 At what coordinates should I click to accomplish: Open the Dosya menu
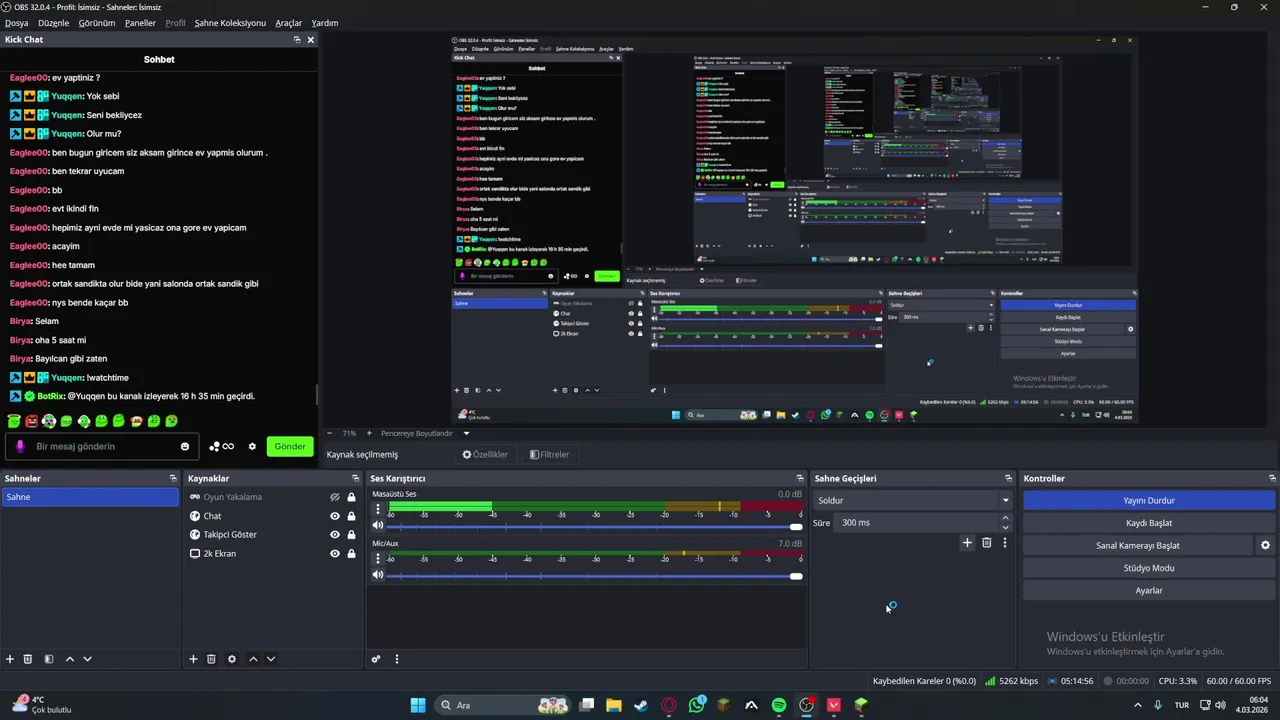click(x=16, y=23)
